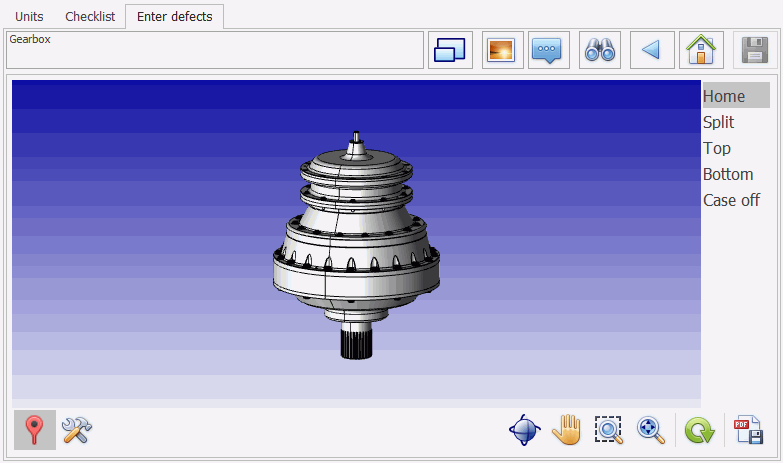Screen dimensions: 783x463
Task: Select the Home view
Action: [736, 95]
